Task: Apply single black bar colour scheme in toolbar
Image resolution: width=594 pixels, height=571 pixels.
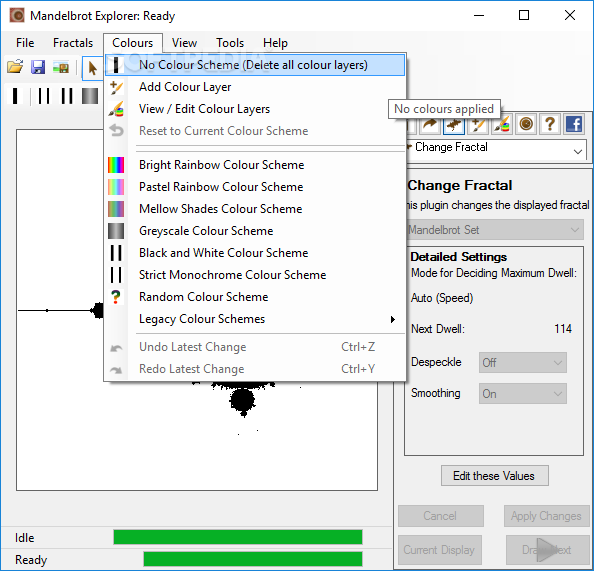Action: pos(15,96)
